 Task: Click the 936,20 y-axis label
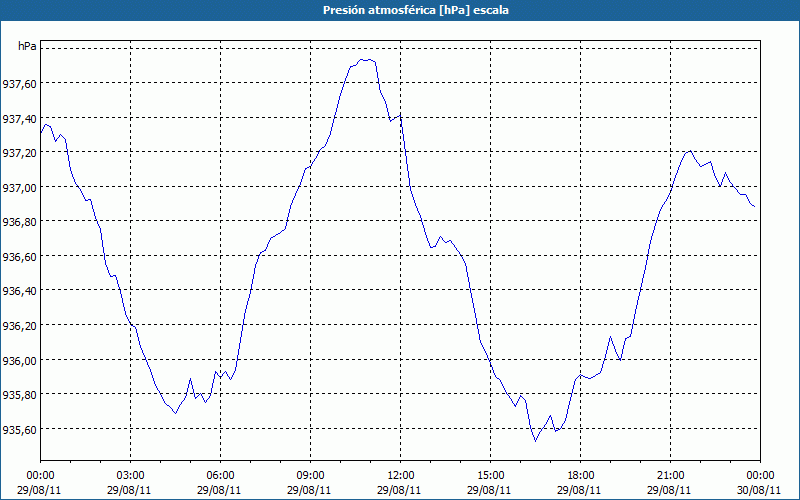tap(19, 326)
